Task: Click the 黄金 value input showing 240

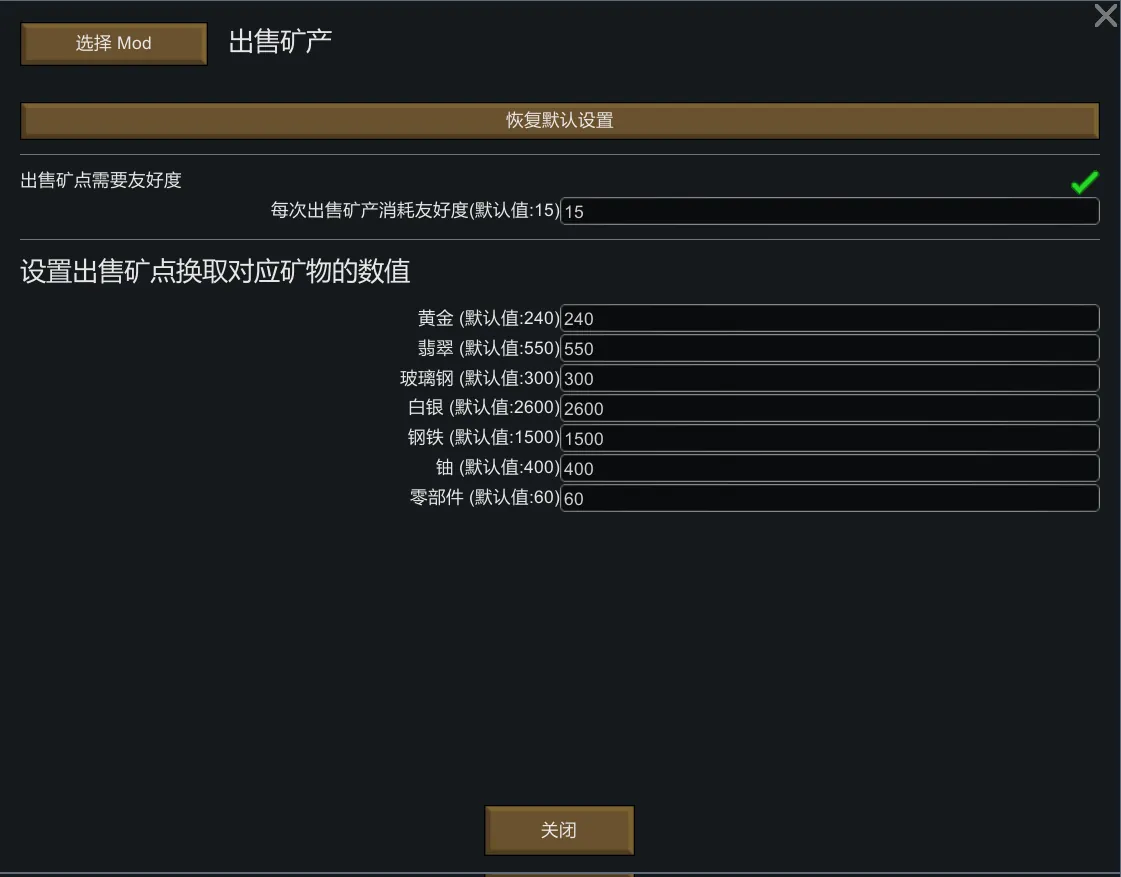Action: [x=829, y=318]
